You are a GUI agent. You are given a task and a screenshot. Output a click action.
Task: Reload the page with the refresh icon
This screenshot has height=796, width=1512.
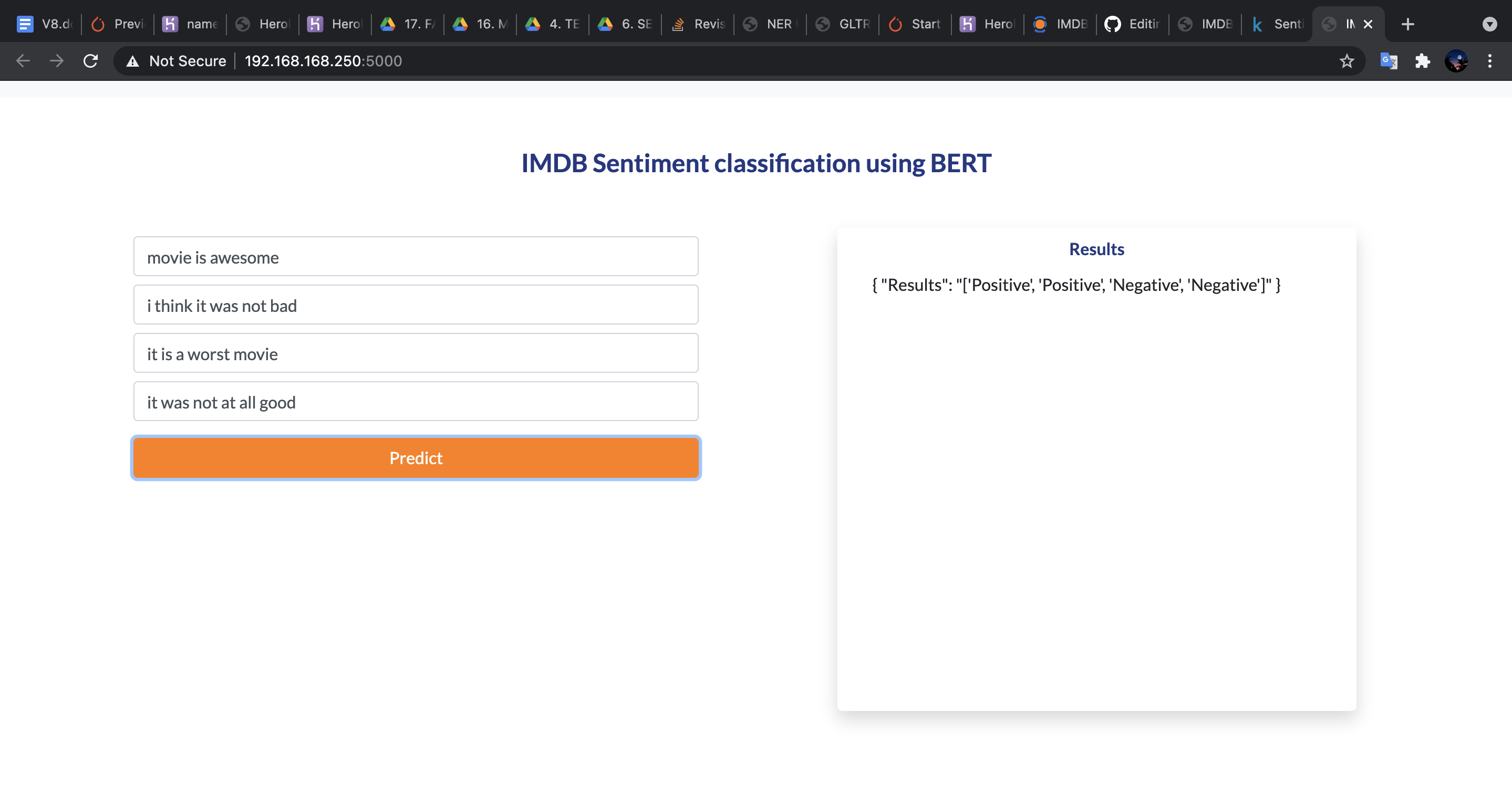pos(90,60)
